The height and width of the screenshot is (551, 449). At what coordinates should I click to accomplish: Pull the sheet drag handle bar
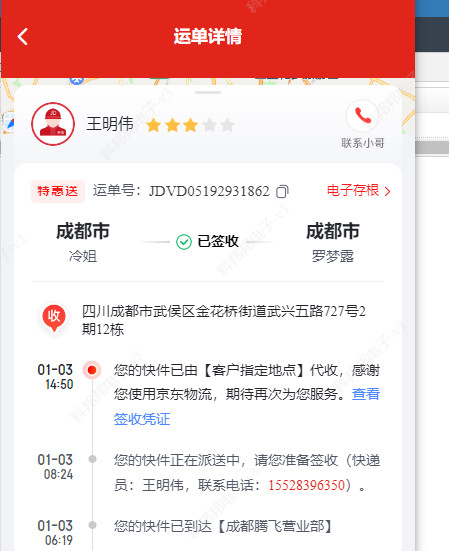tap(208, 93)
